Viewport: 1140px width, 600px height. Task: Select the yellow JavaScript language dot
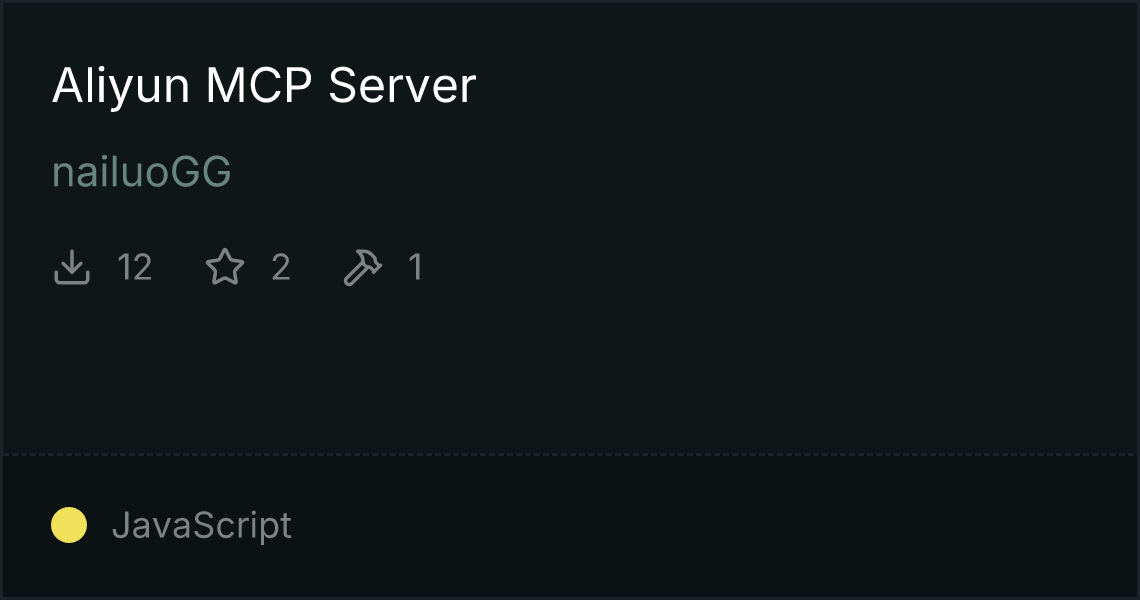69,525
